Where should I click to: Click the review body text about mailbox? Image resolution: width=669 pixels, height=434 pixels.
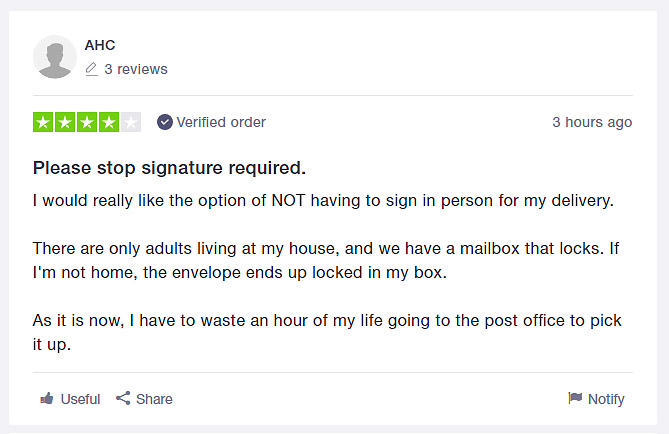pyautogui.click(x=326, y=260)
